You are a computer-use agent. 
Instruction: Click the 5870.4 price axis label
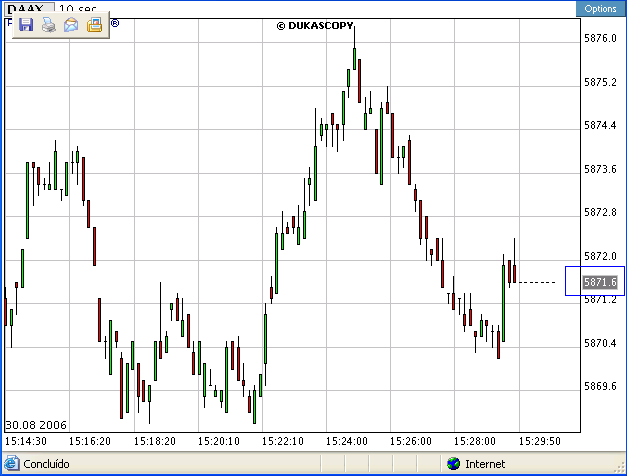click(600, 343)
